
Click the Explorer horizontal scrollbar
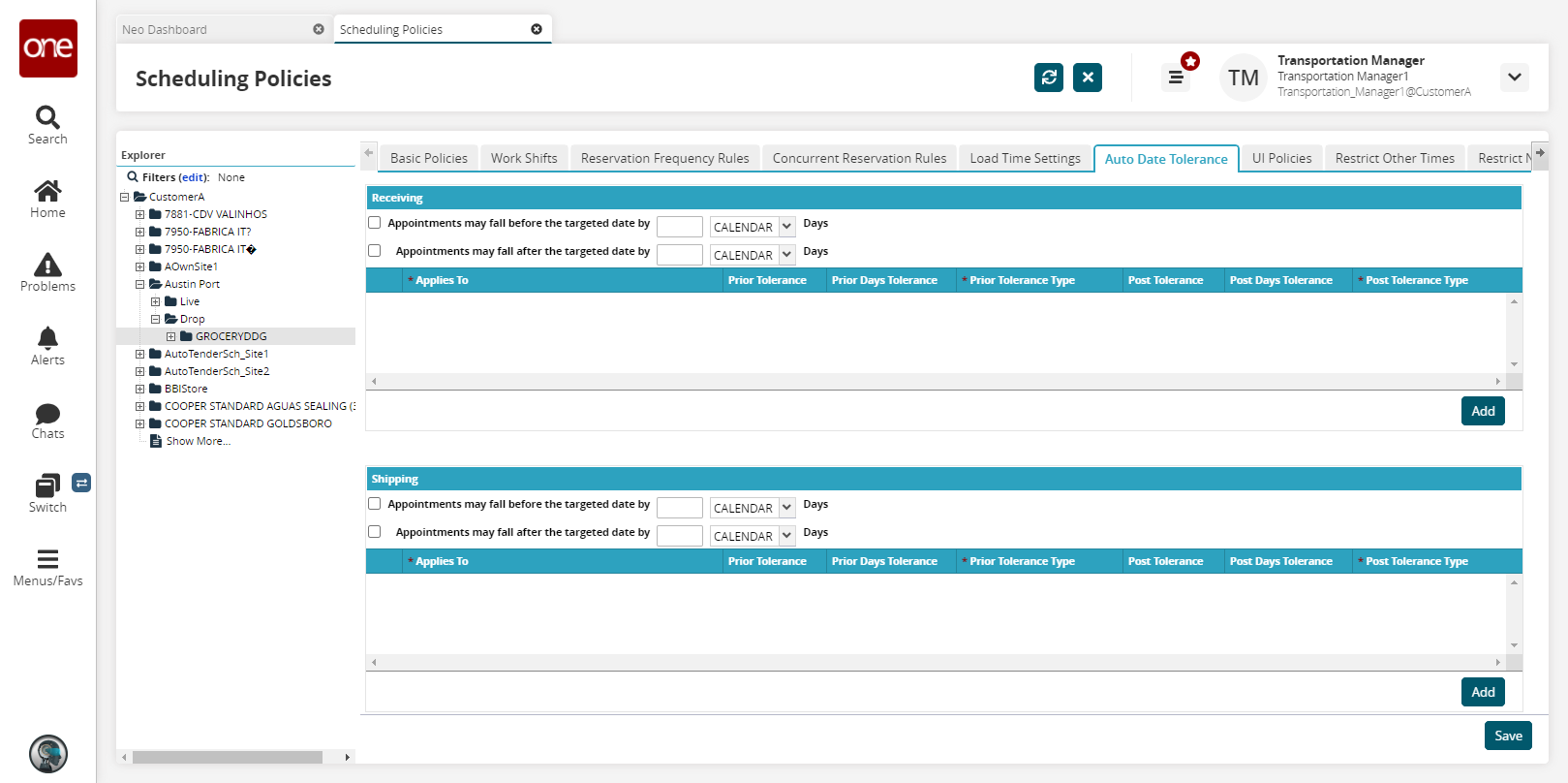tap(228, 757)
